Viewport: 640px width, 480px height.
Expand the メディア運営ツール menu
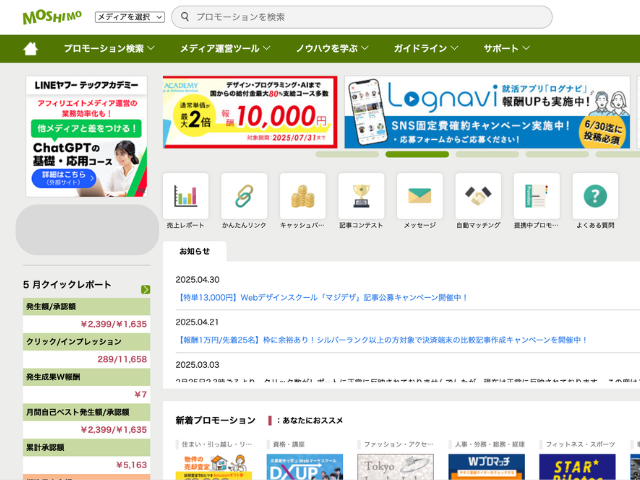[x=225, y=49]
